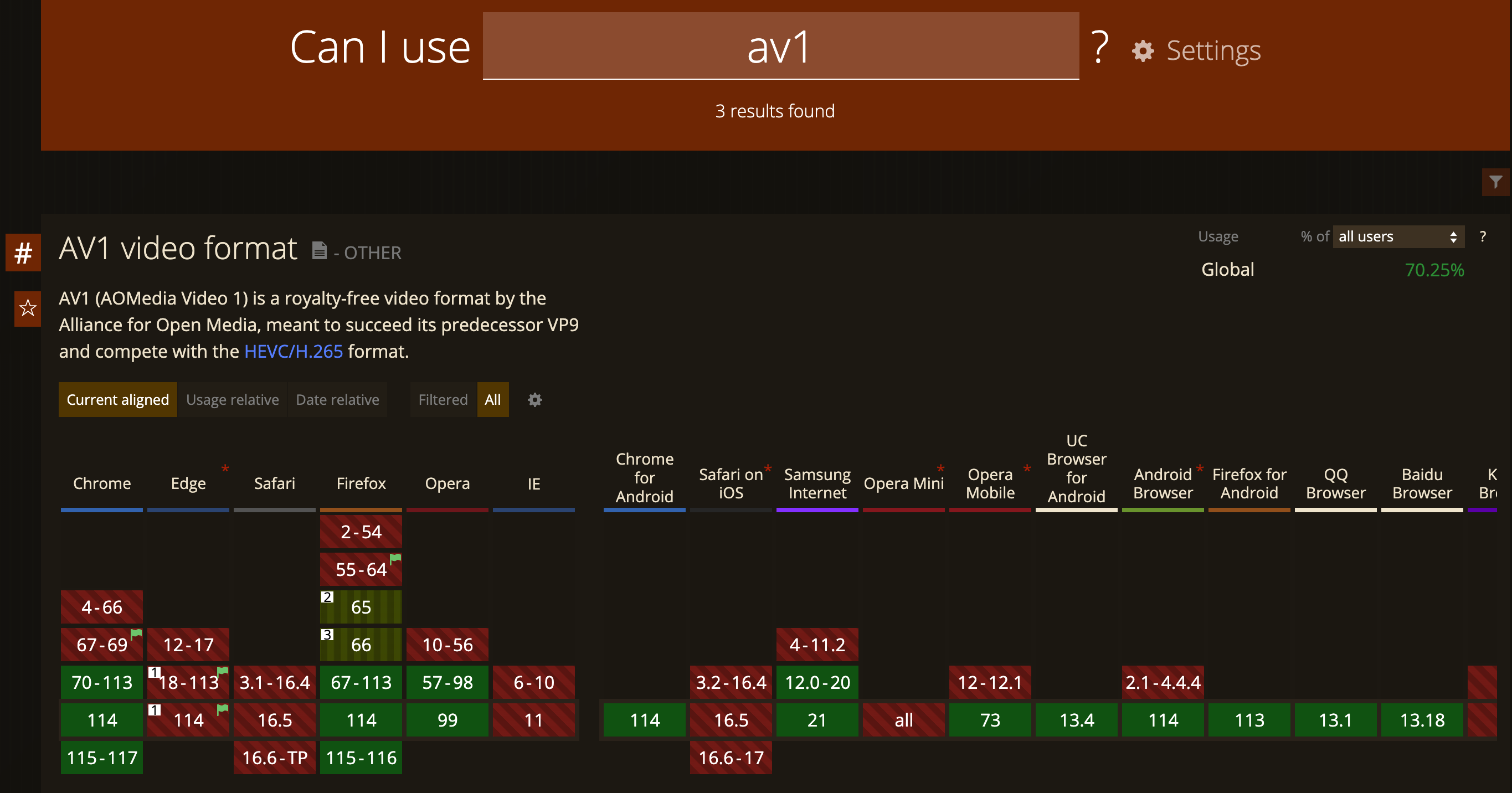This screenshot has height=793, width=1512.
Task: Click the AV1 video format title
Action: tap(178, 248)
